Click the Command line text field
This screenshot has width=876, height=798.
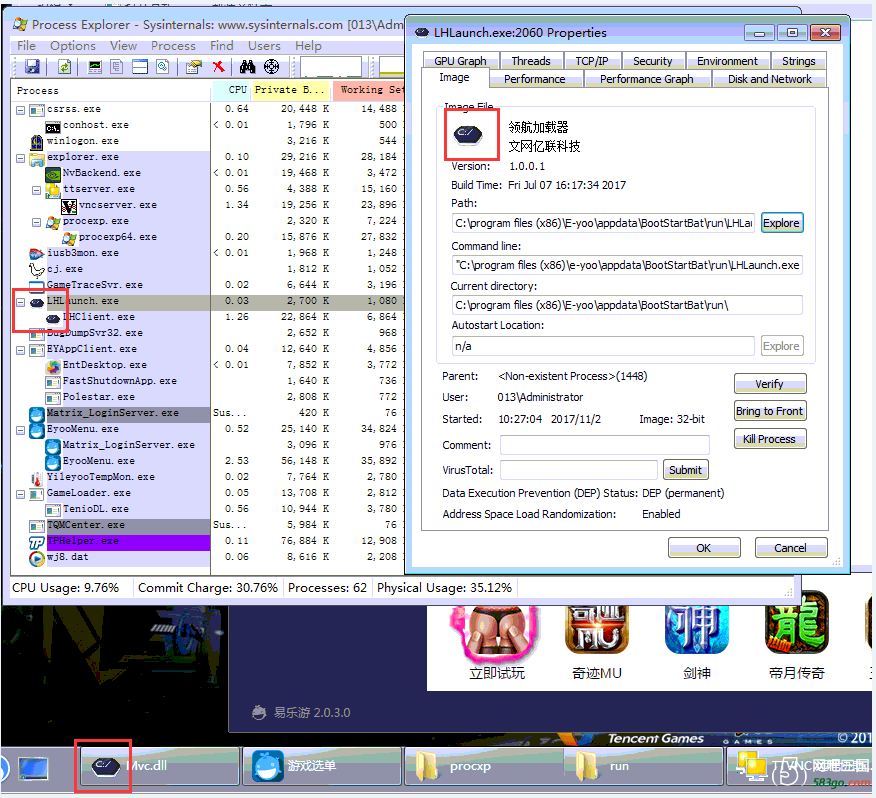click(x=627, y=265)
